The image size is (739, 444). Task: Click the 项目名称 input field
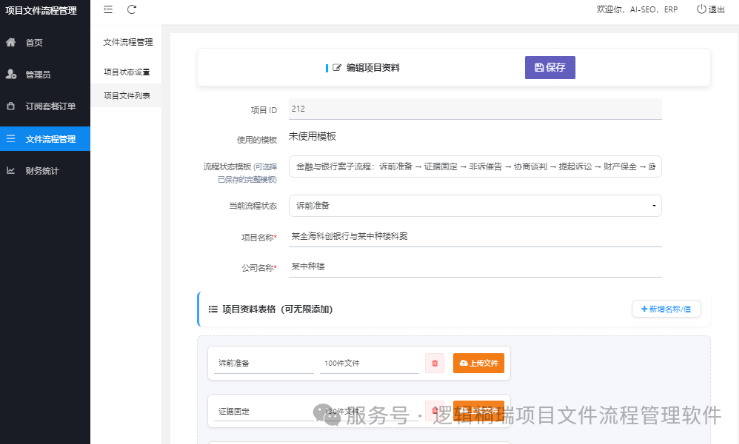click(x=475, y=237)
